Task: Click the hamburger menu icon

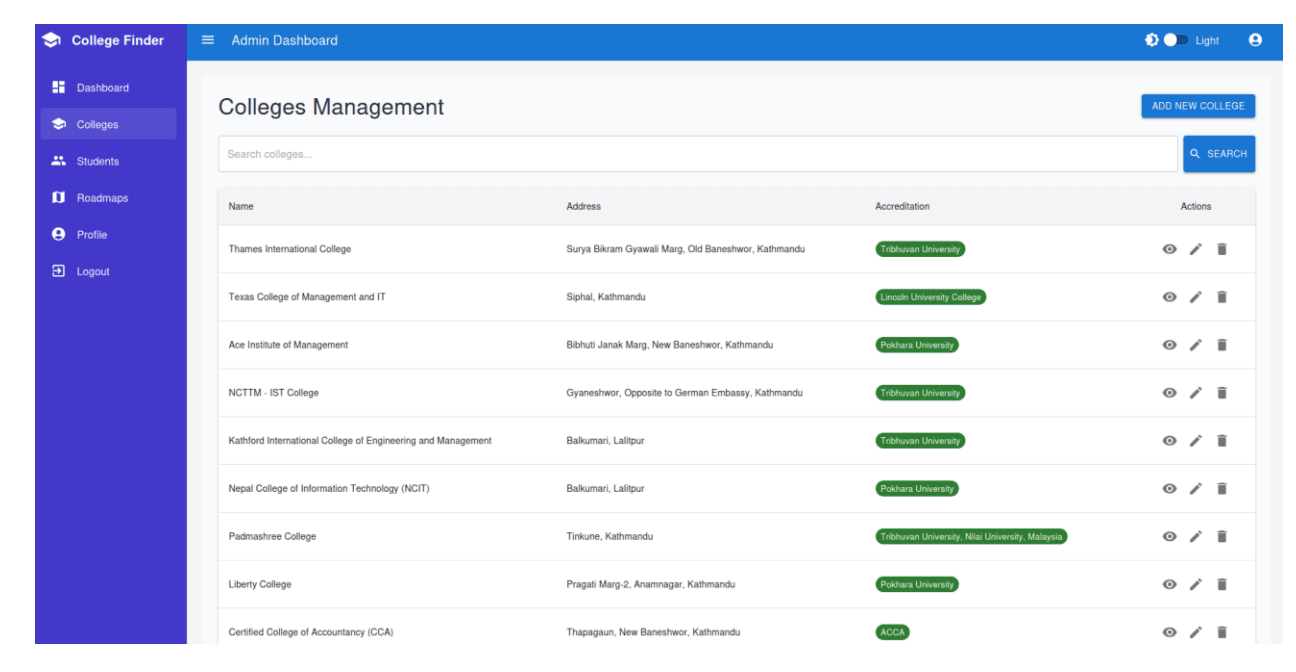Action: coord(207,40)
